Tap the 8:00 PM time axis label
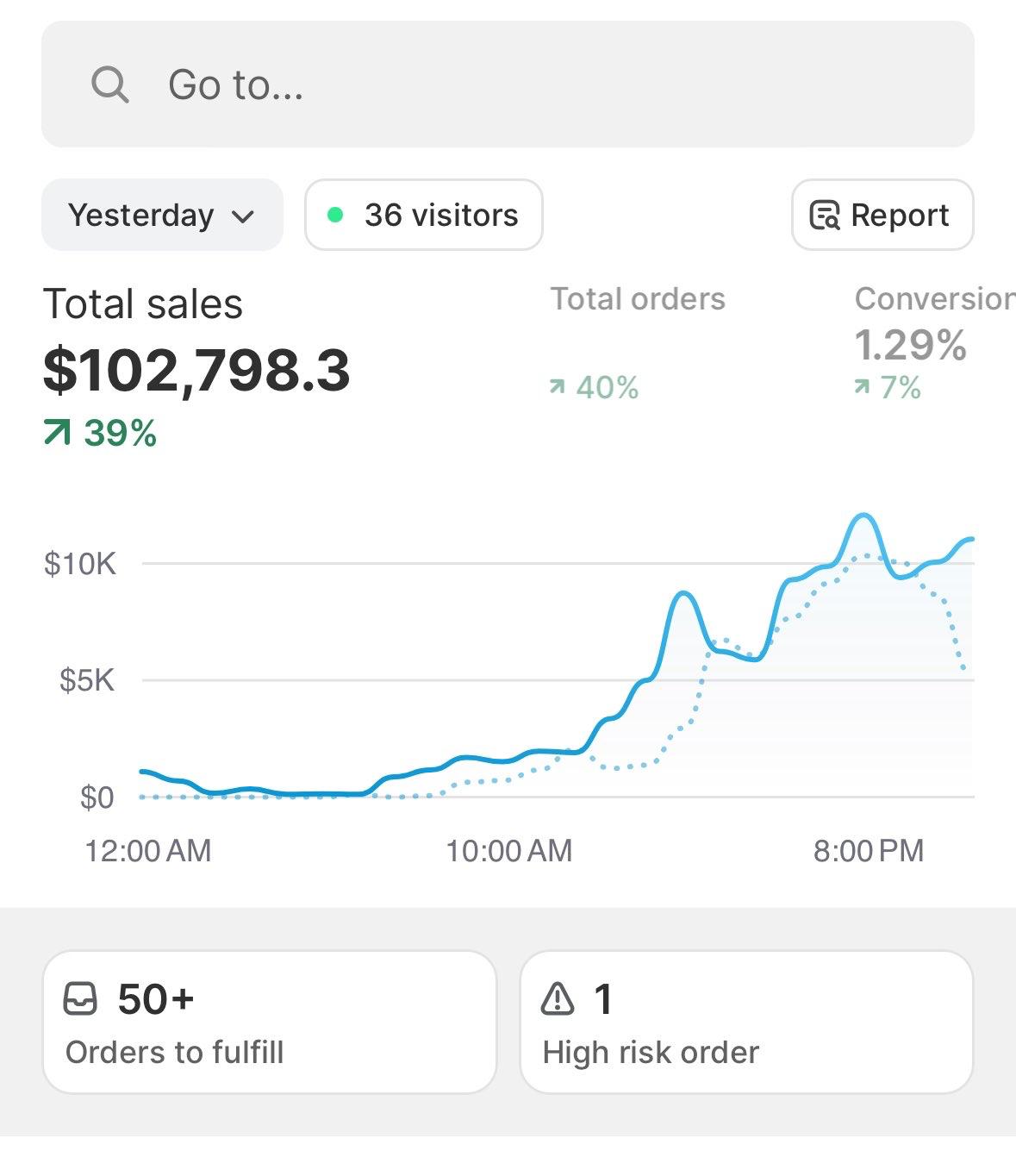1016x1176 pixels. click(868, 851)
